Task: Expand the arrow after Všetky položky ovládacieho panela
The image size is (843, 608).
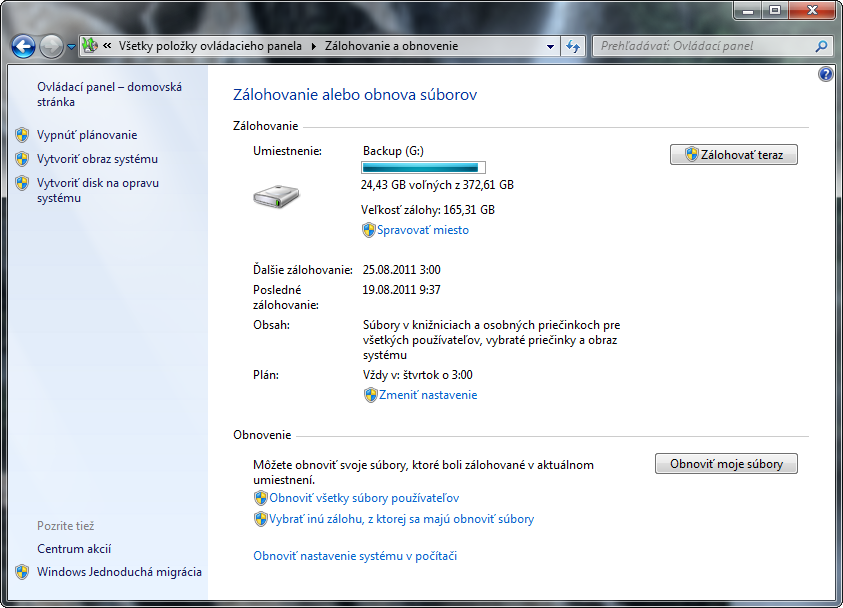Action: tap(314, 46)
